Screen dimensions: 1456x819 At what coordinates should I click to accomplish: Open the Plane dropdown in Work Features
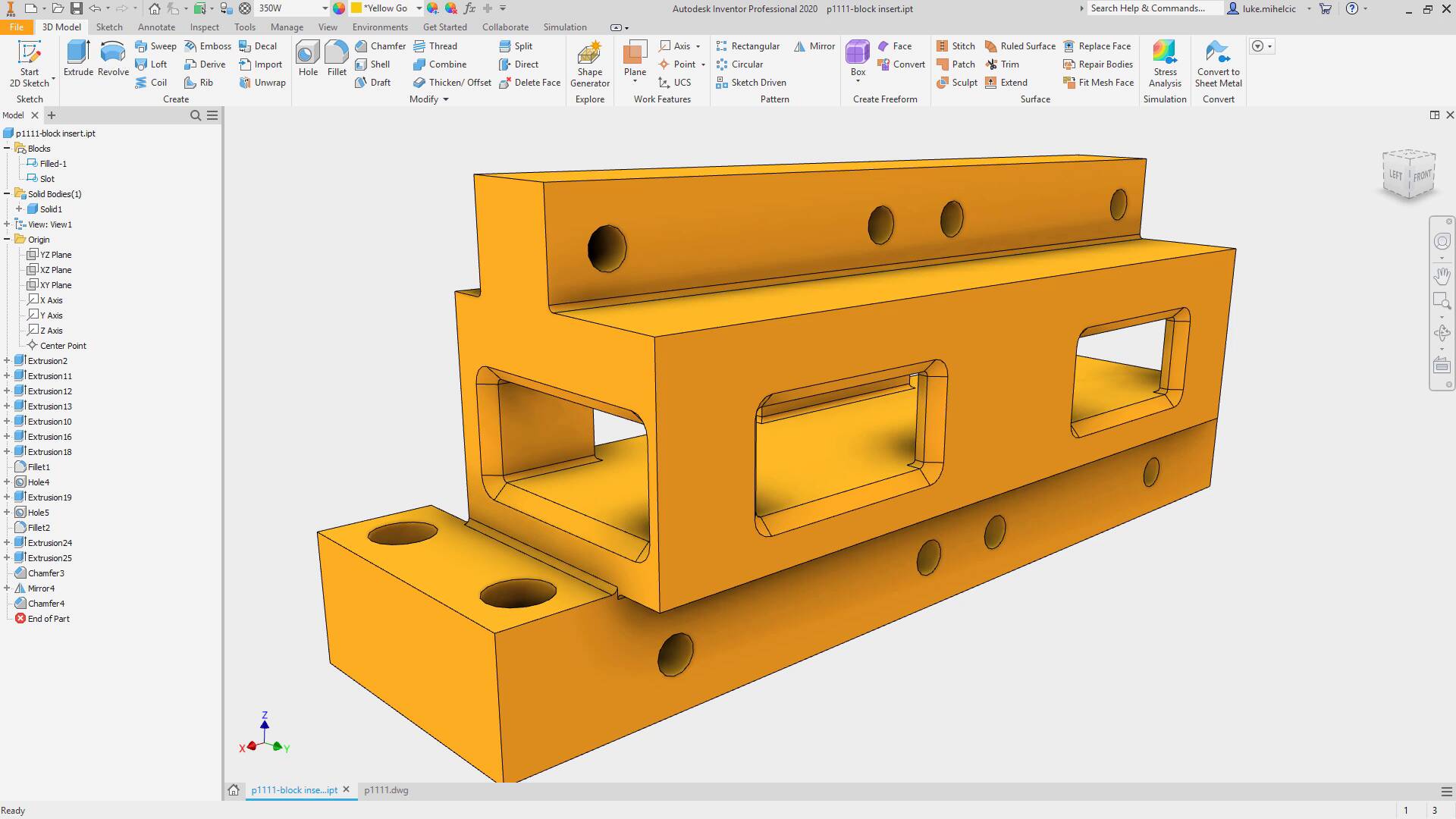point(635,81)
